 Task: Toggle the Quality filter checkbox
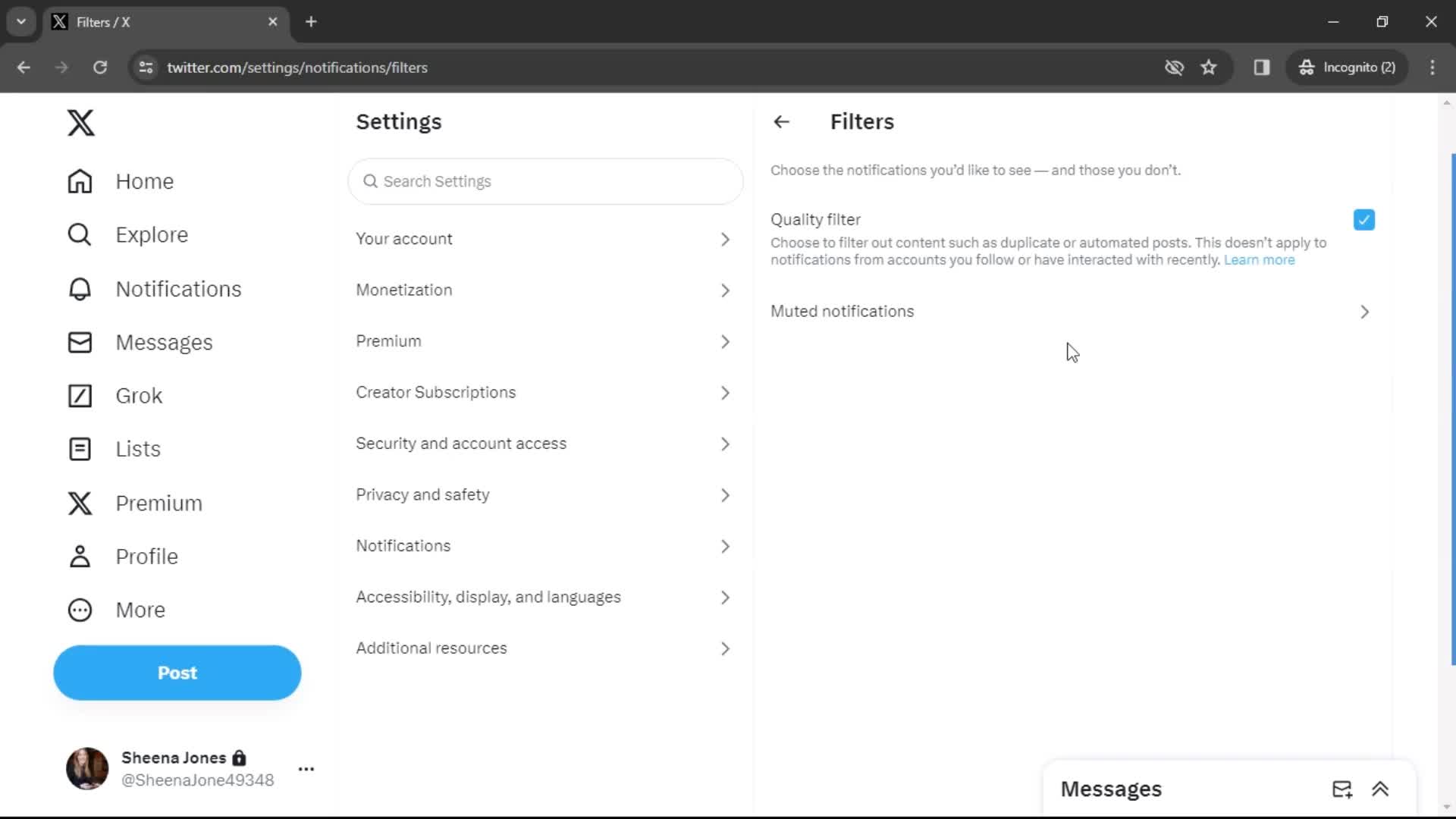pyautogui.click(x=1364, y=219)
